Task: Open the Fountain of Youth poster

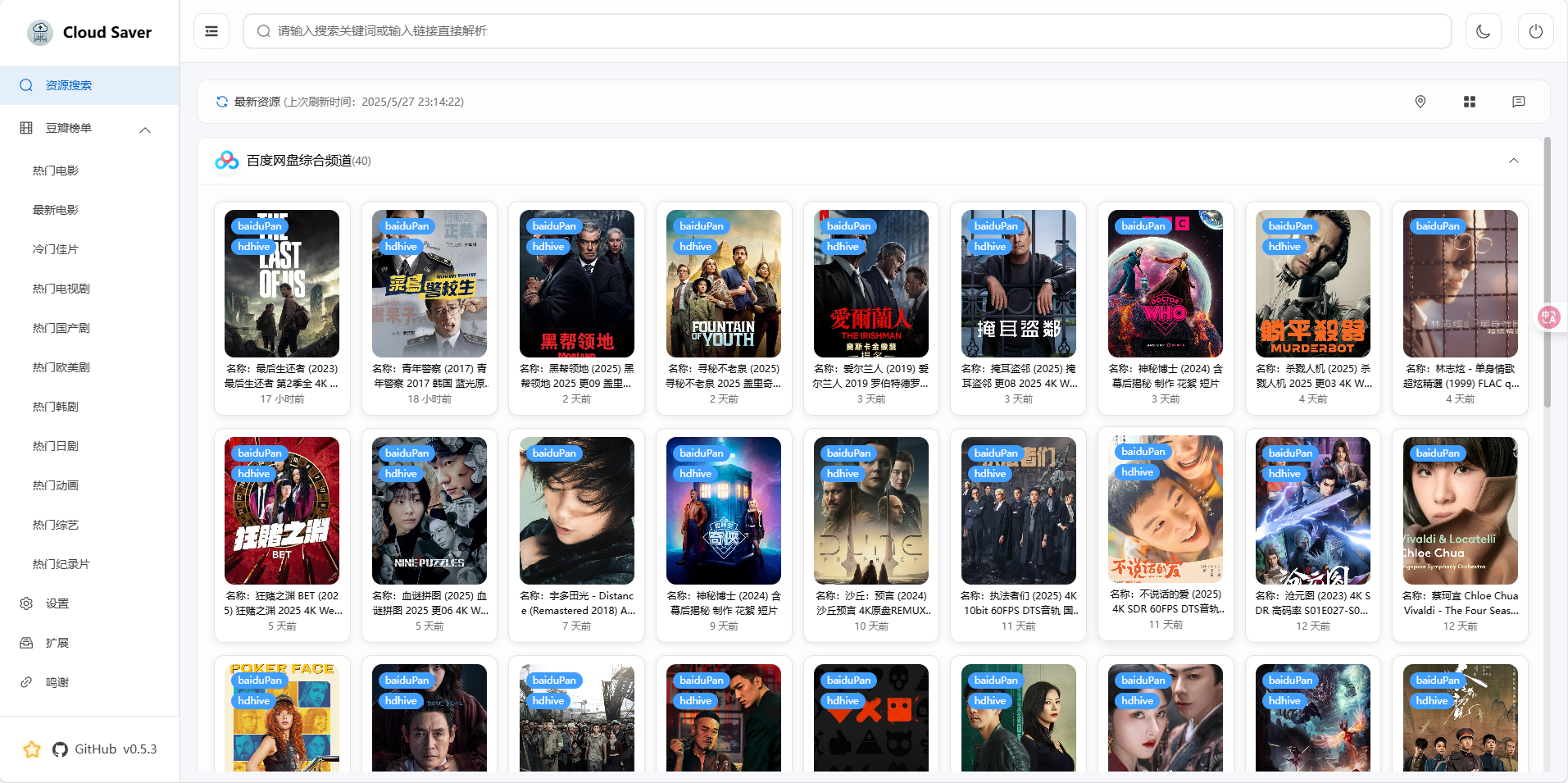Action: click(x=724, y=284)
